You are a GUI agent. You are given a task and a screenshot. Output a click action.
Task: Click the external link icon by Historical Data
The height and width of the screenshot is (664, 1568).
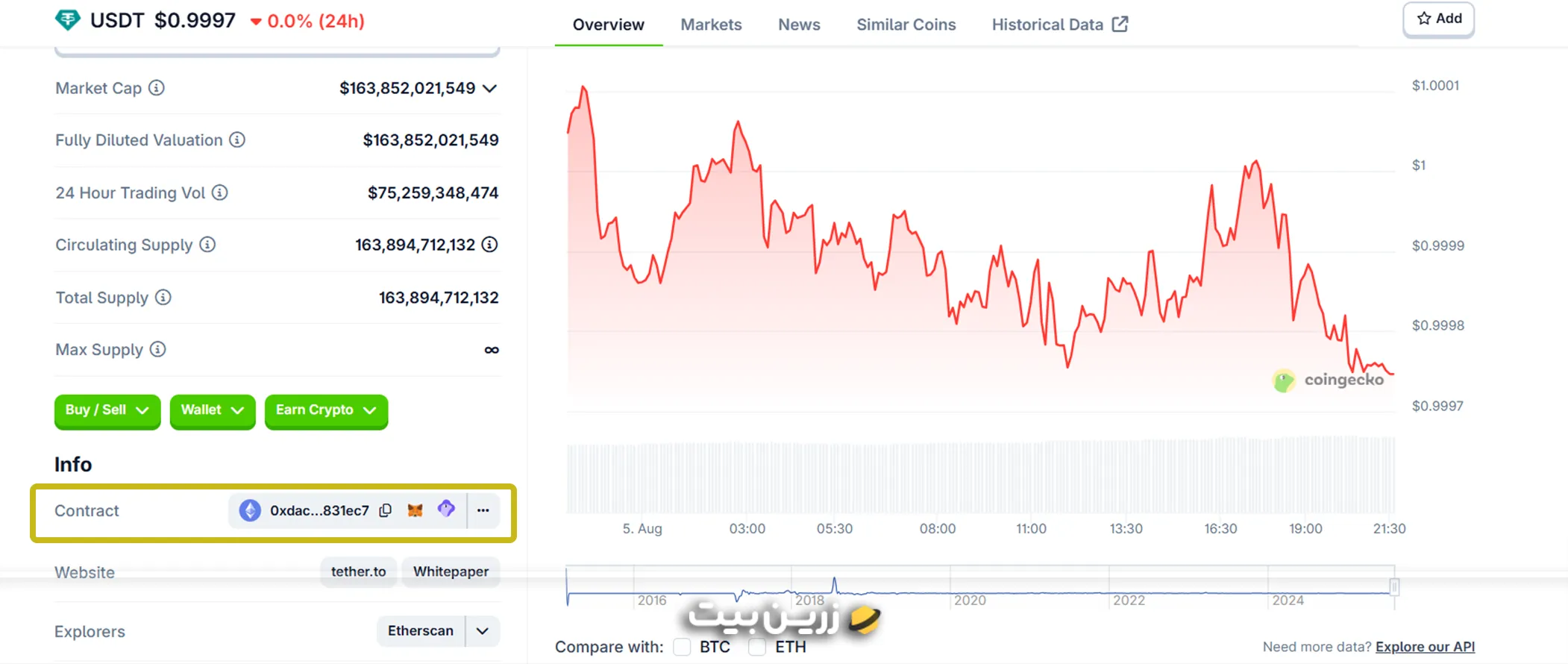click(x=1120, y=24)
